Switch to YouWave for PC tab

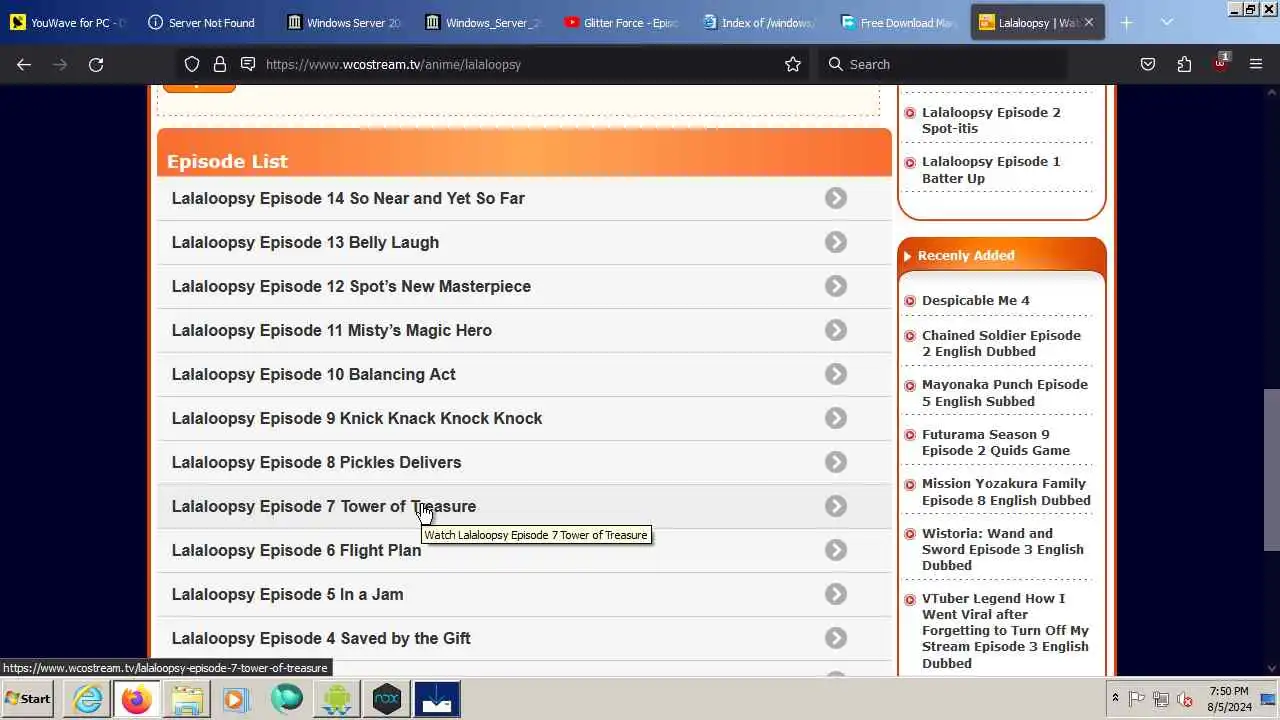pyautogui.click(x=69, y=22)
